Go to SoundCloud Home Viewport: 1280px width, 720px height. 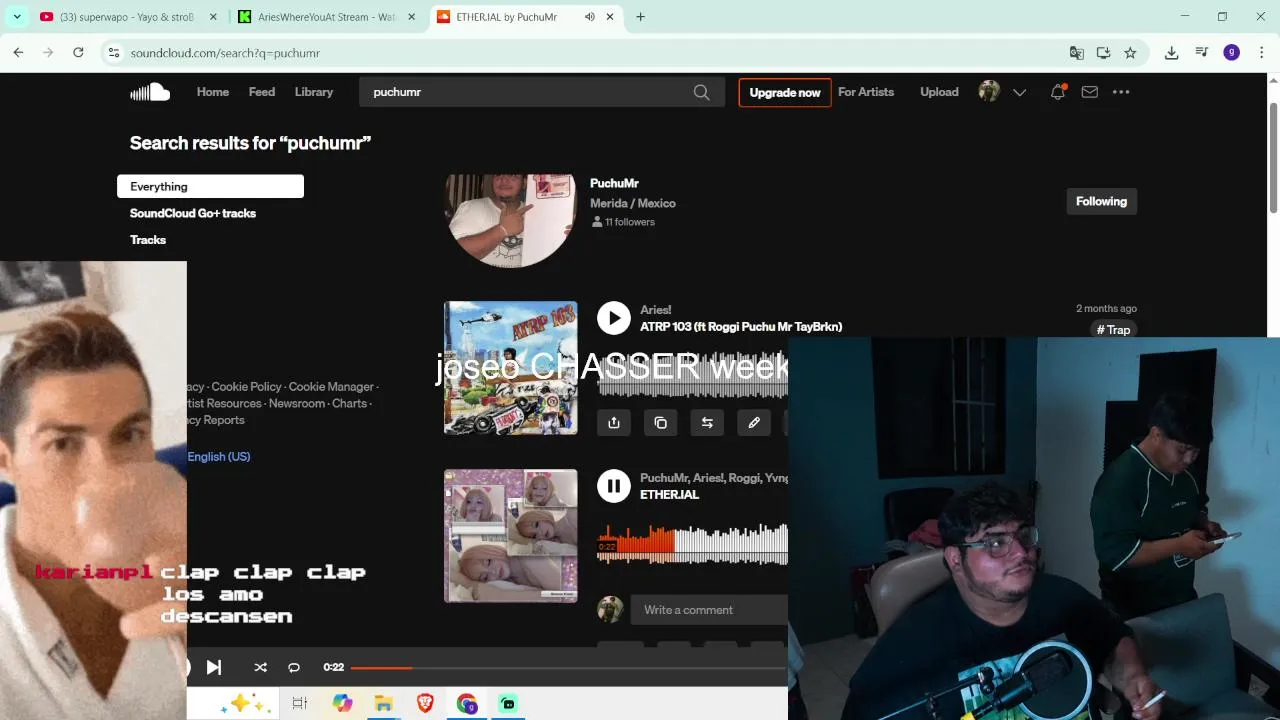click(213, 92)
